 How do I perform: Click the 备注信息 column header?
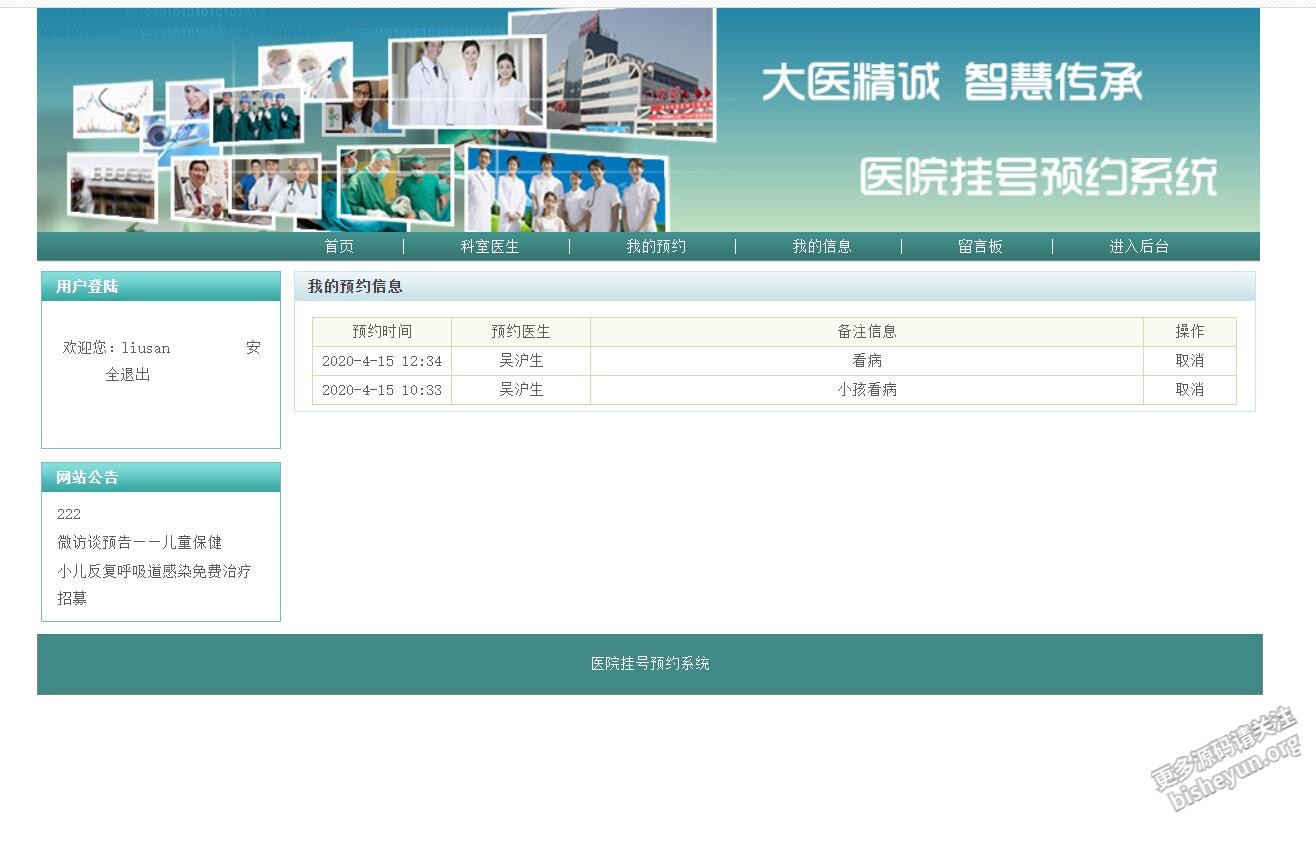[x=866, y=332]
